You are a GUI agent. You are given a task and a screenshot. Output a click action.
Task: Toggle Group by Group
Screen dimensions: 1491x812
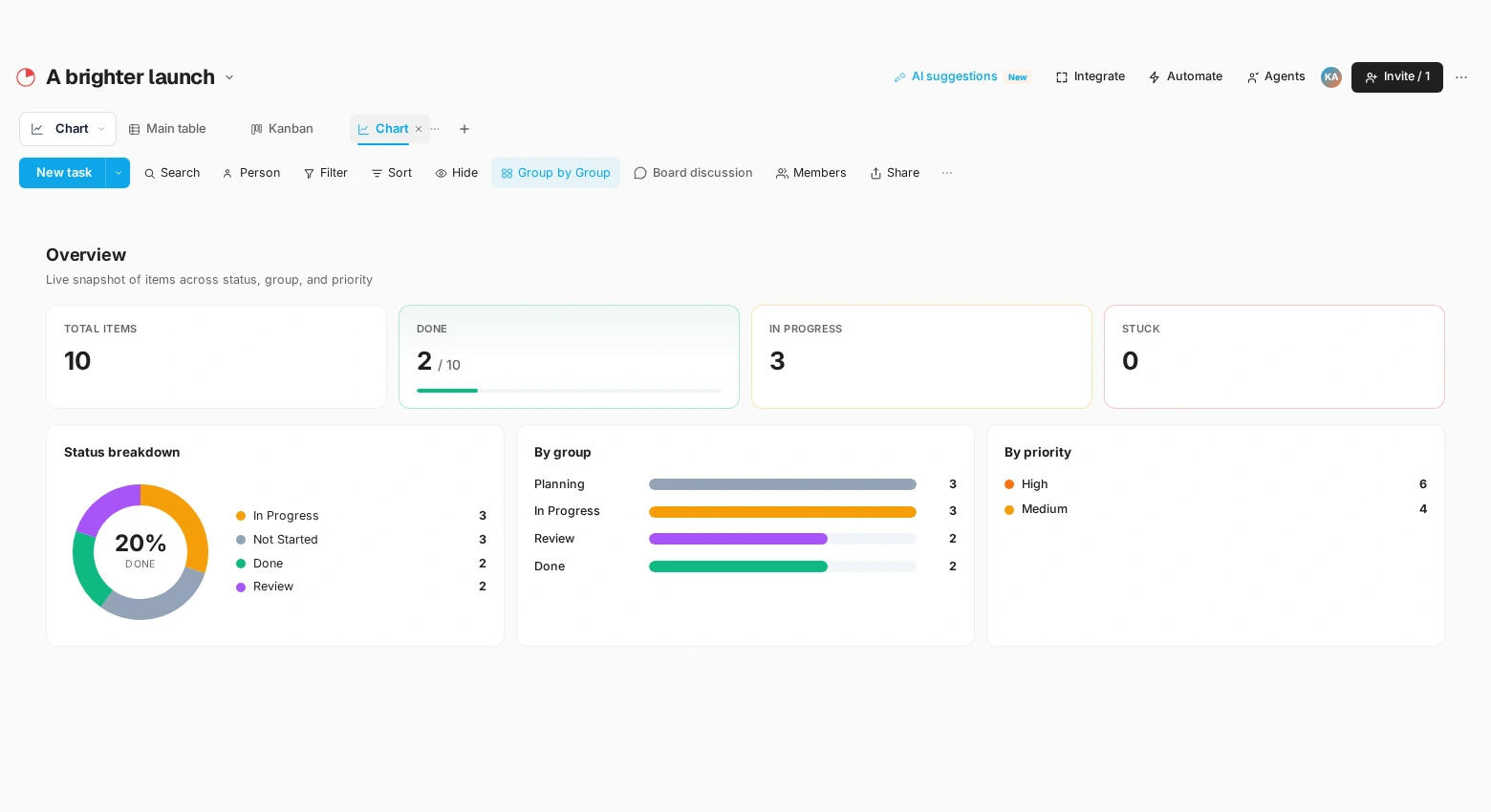tap(555, 173)
